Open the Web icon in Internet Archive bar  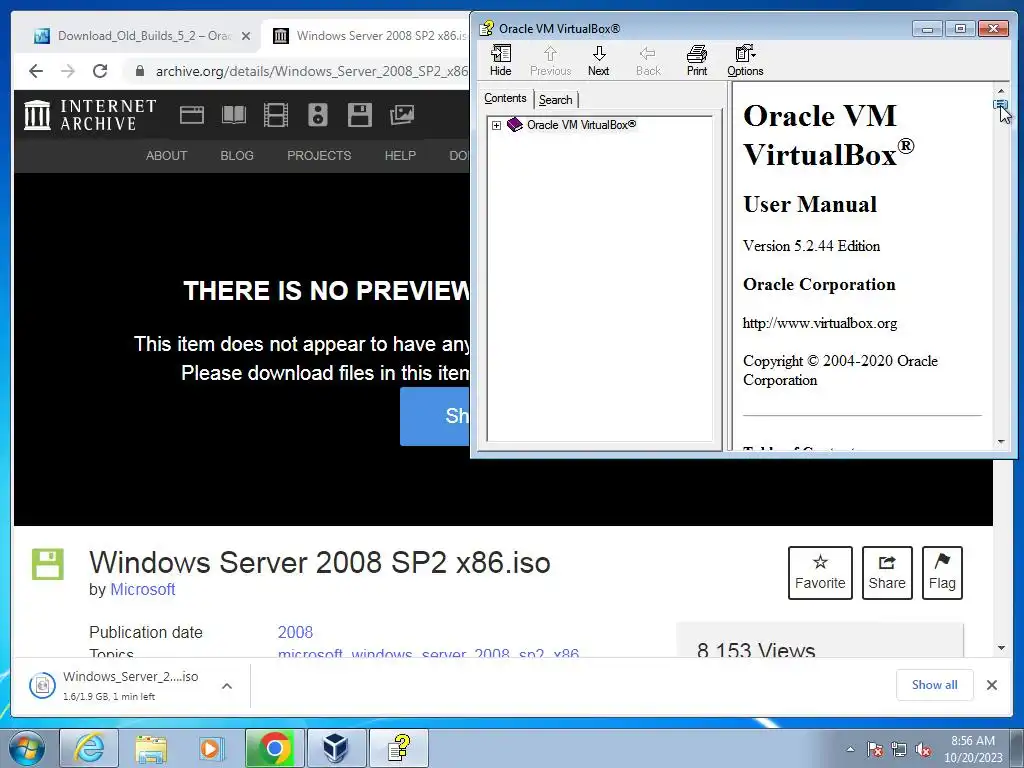[192, 115]
